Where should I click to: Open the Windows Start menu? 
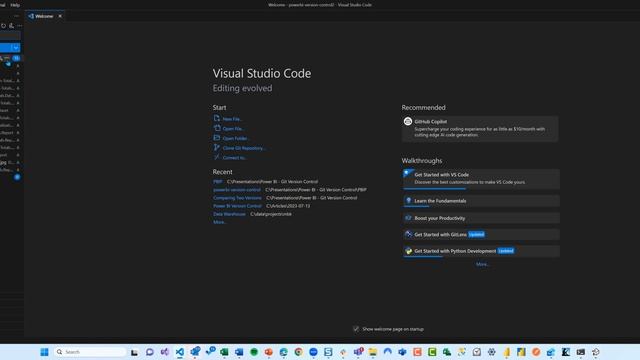click(x=44, y=352)
